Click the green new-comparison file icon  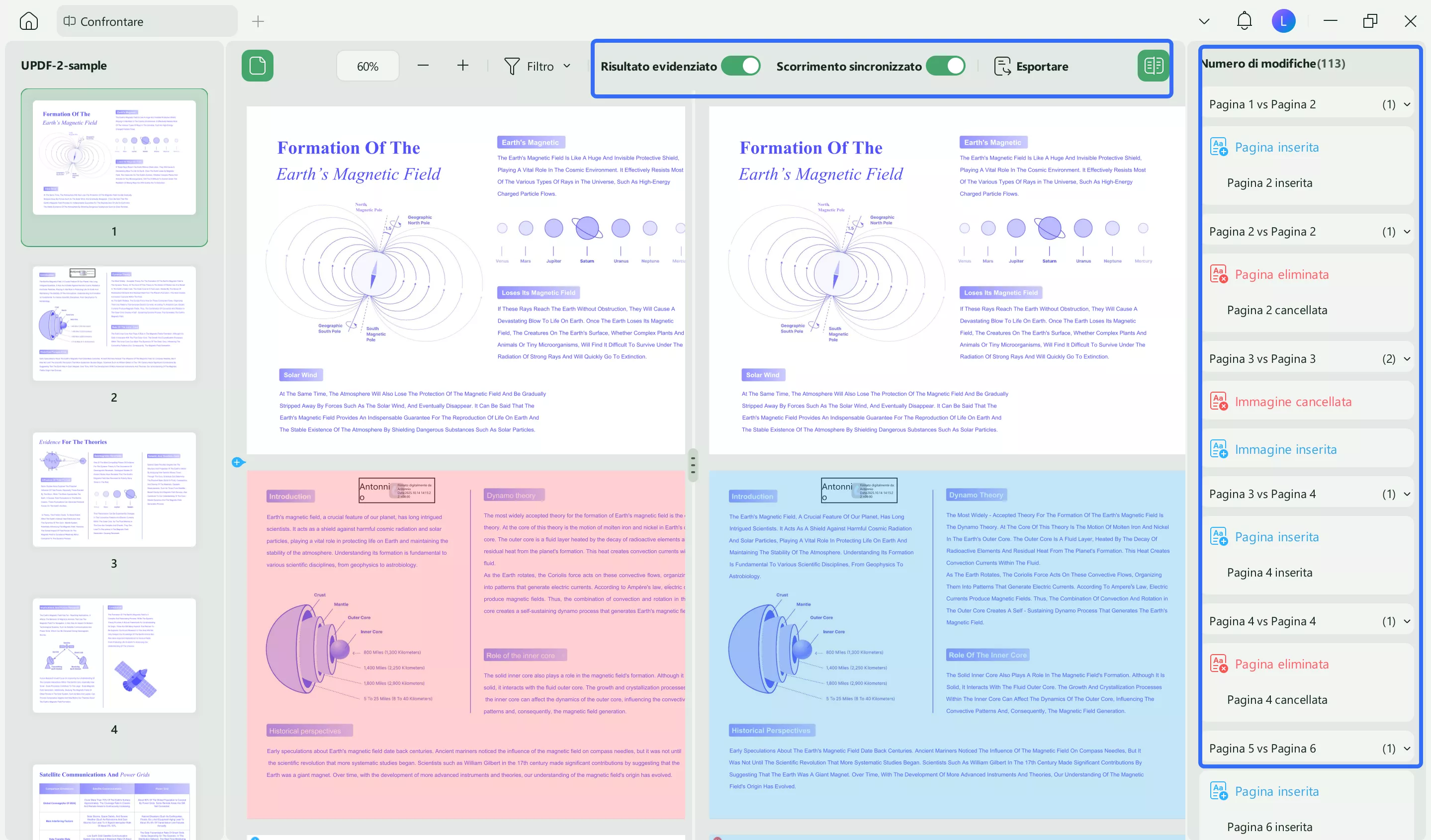tap(257, 66)
